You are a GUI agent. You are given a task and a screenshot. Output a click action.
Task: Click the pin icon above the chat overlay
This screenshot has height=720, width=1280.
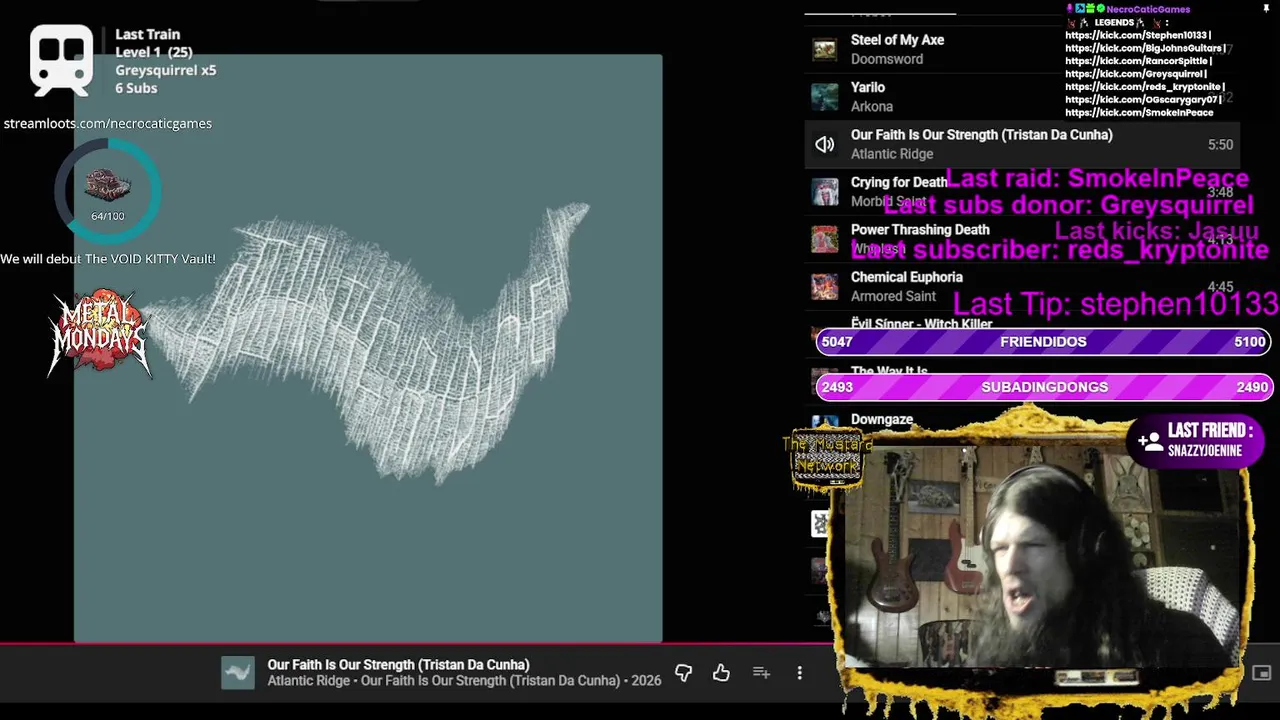tap(1266, 9)
